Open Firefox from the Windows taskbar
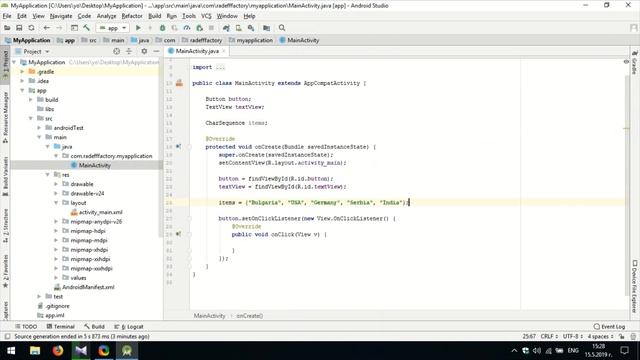This screenshot has height=360, width=640. (x=58, y=350)
